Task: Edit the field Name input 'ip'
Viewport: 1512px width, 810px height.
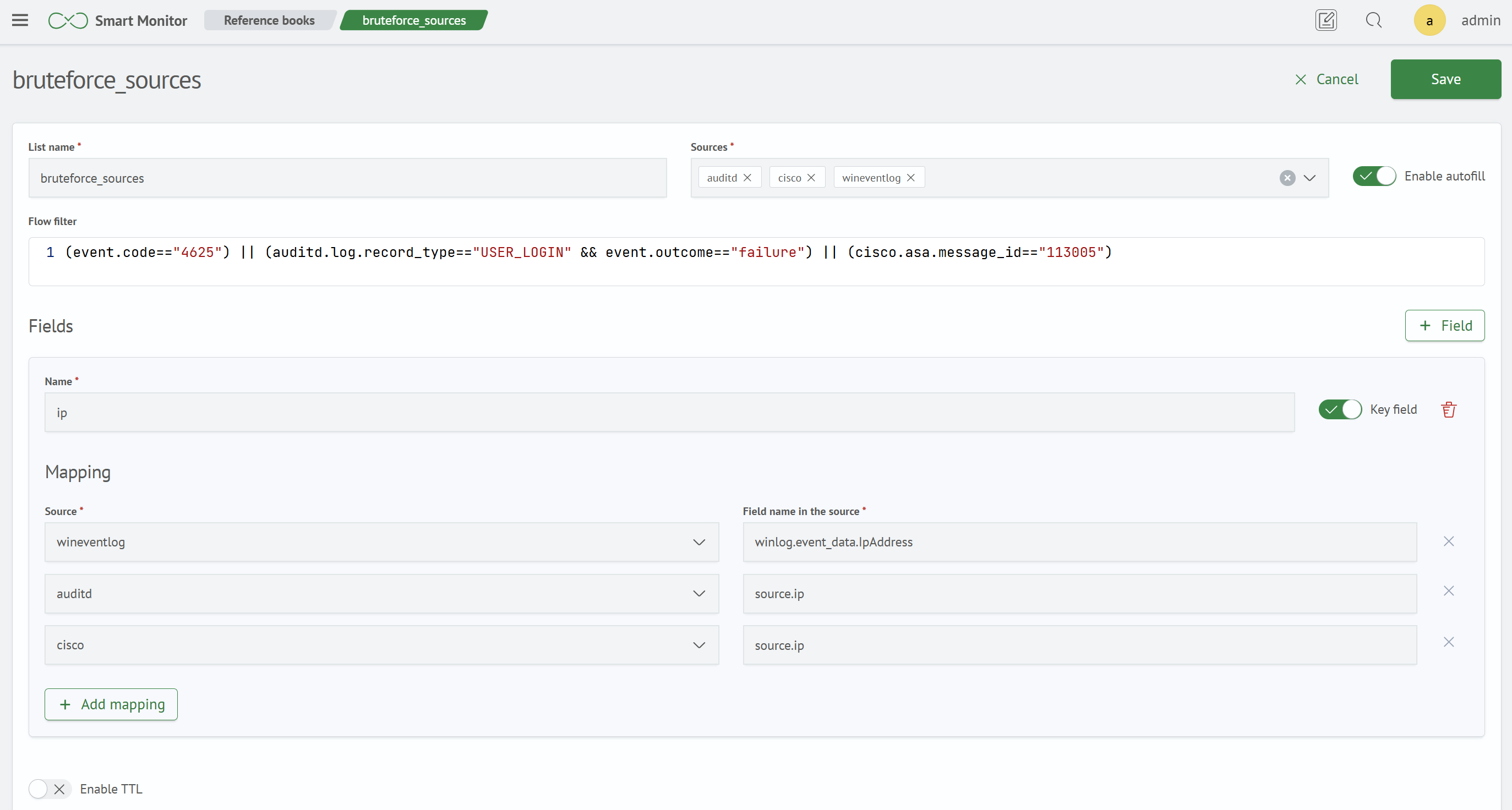Action: 670,412
